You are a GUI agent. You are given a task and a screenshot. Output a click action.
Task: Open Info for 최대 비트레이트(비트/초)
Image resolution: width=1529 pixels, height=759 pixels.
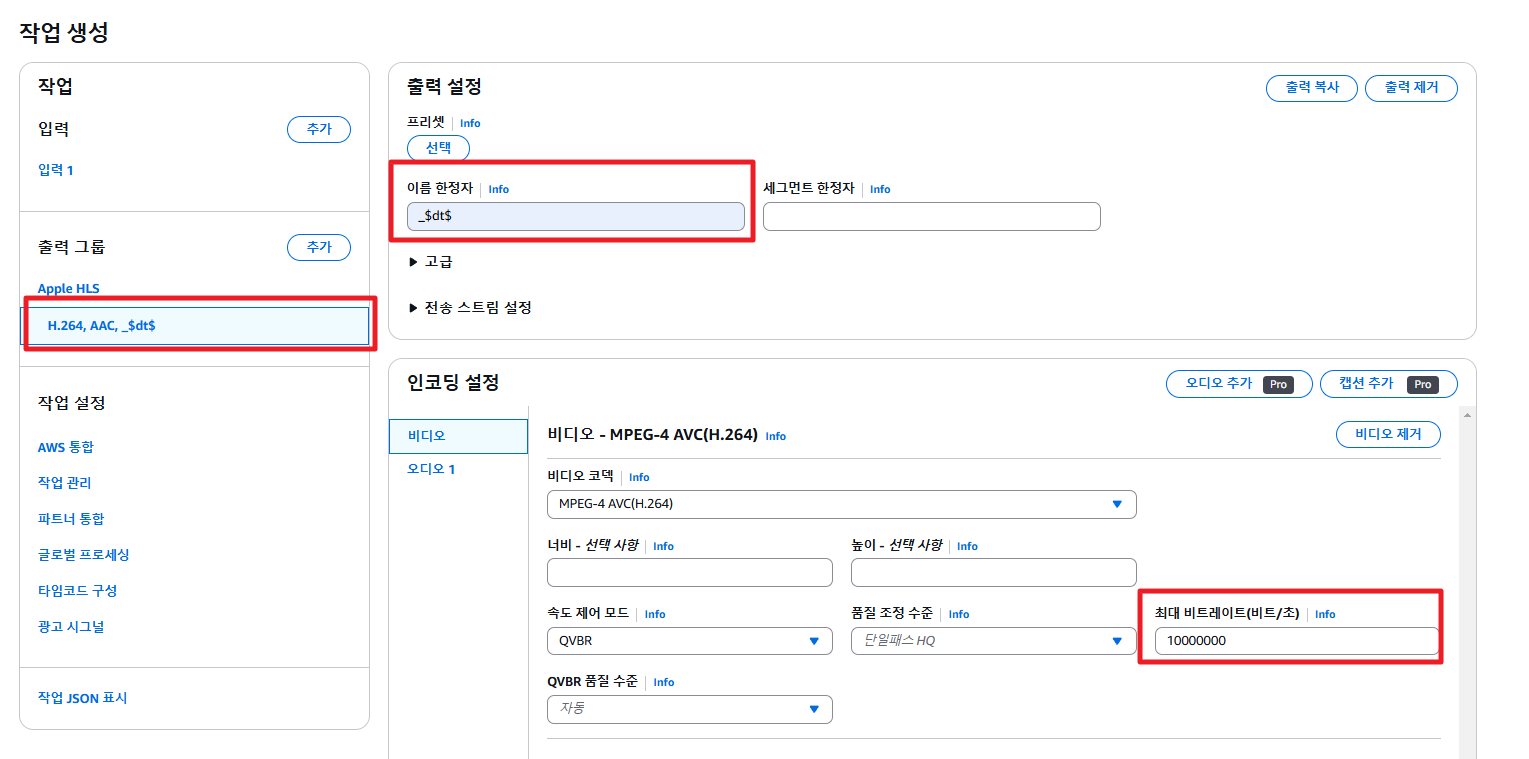1325,614
